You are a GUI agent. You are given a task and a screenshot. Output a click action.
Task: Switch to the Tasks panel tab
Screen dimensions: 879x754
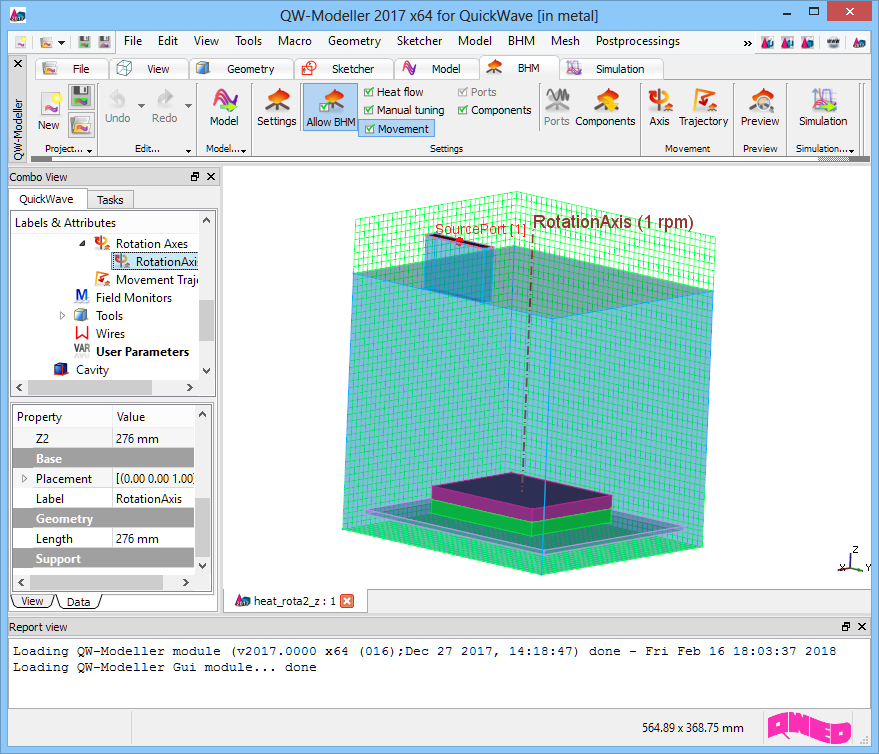111,199
